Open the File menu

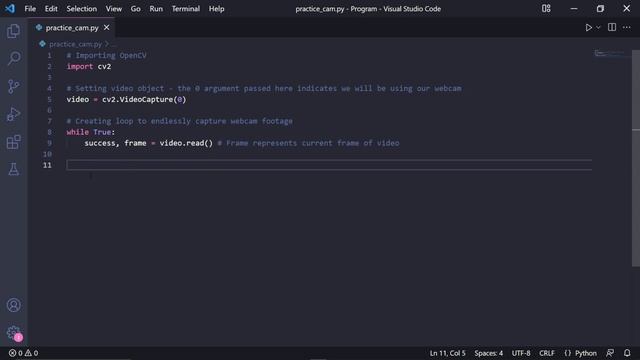pos(30,9)
